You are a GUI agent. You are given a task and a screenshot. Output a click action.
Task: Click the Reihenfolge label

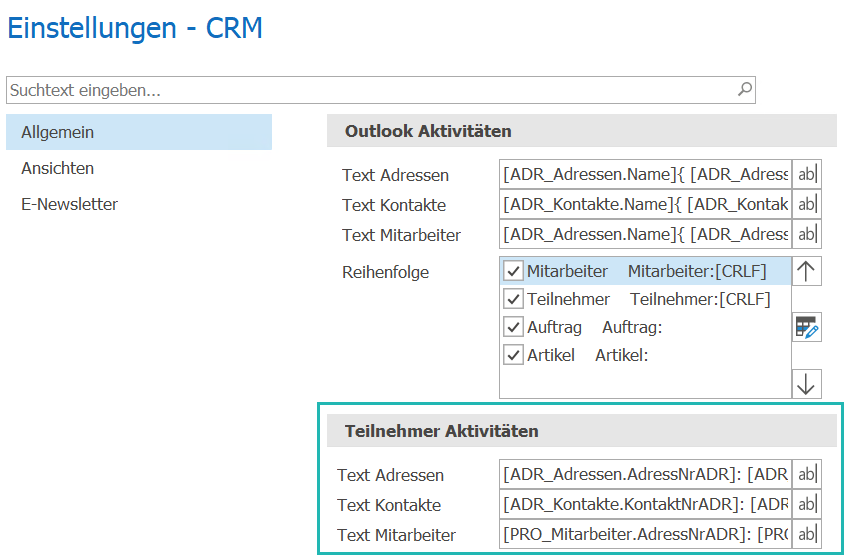tap(385, 272)
